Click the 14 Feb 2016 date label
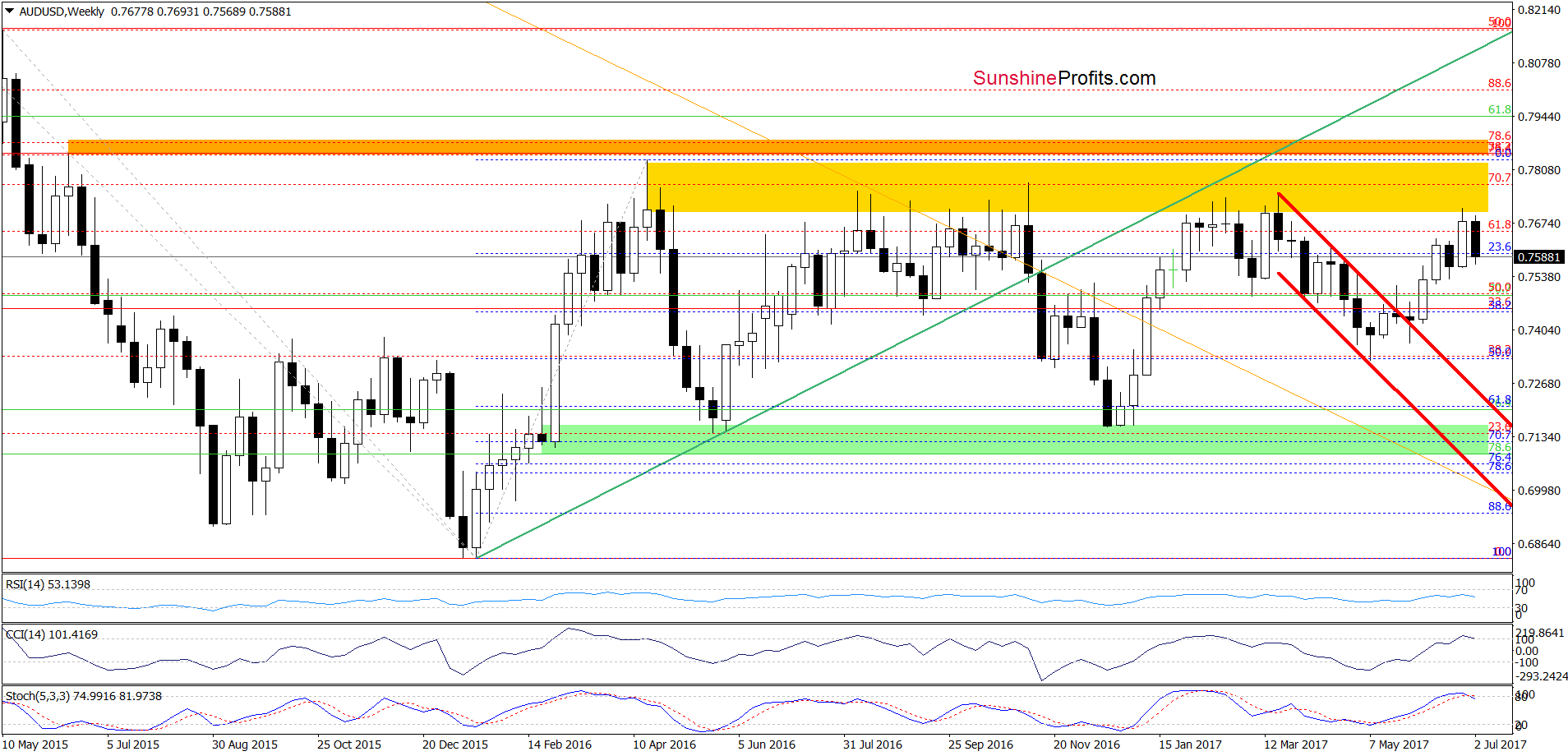1568x756 pixels. tap(560, 744)
